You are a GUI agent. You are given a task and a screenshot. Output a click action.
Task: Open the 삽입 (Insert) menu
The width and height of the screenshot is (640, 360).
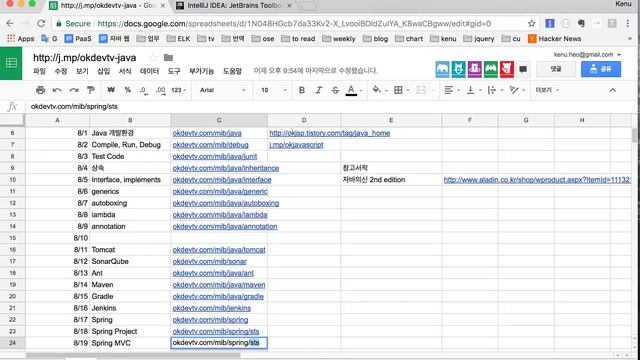[104, 71]
